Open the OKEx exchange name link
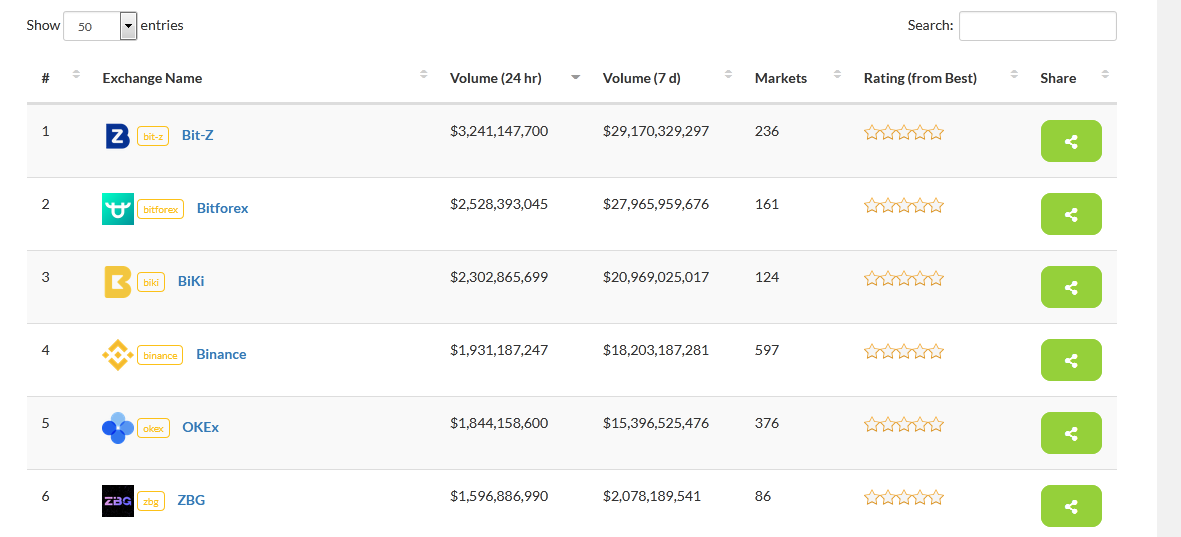This screenshot has height=537, width=1181. tap(200, 428)
